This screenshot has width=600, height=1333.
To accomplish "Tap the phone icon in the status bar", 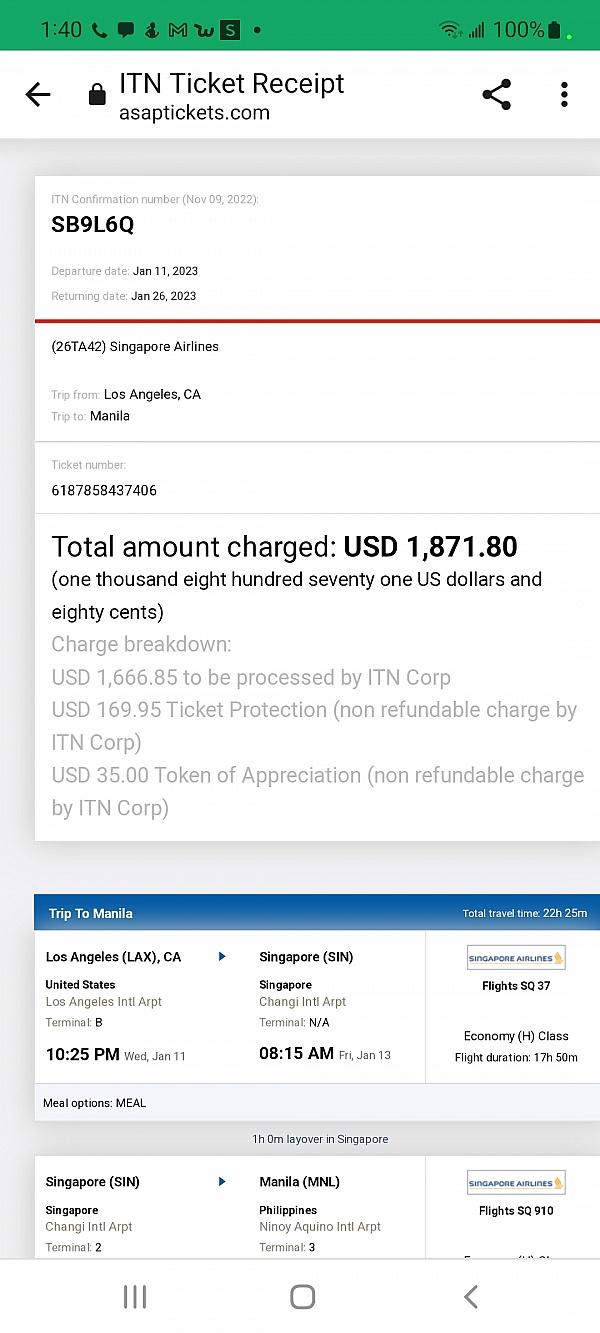I will coord(98,29).
